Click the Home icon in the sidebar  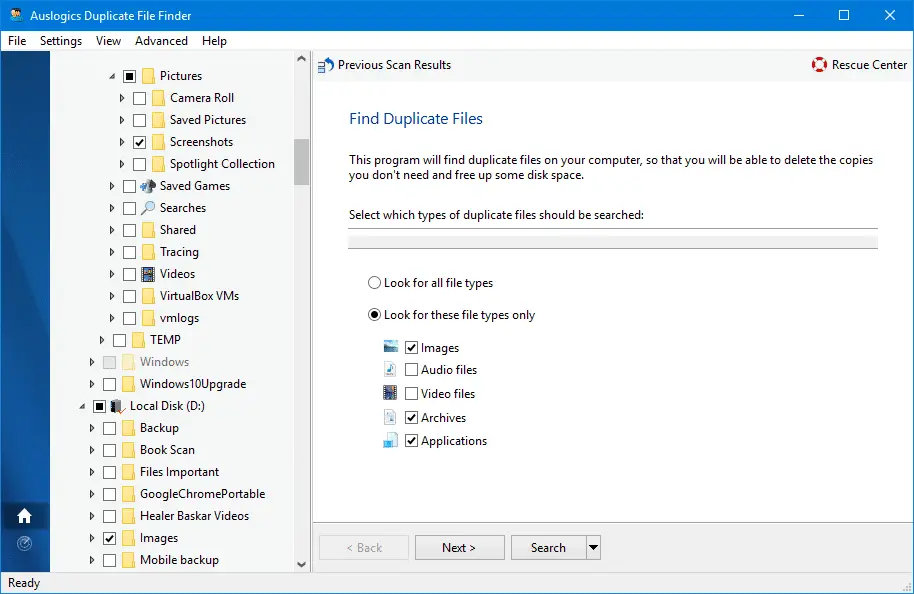(x=24, y=516)
